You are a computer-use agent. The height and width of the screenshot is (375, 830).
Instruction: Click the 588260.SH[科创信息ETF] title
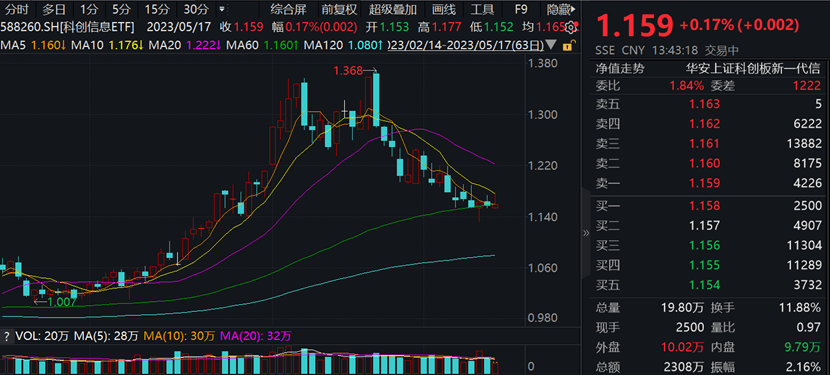tap(67, 27)
